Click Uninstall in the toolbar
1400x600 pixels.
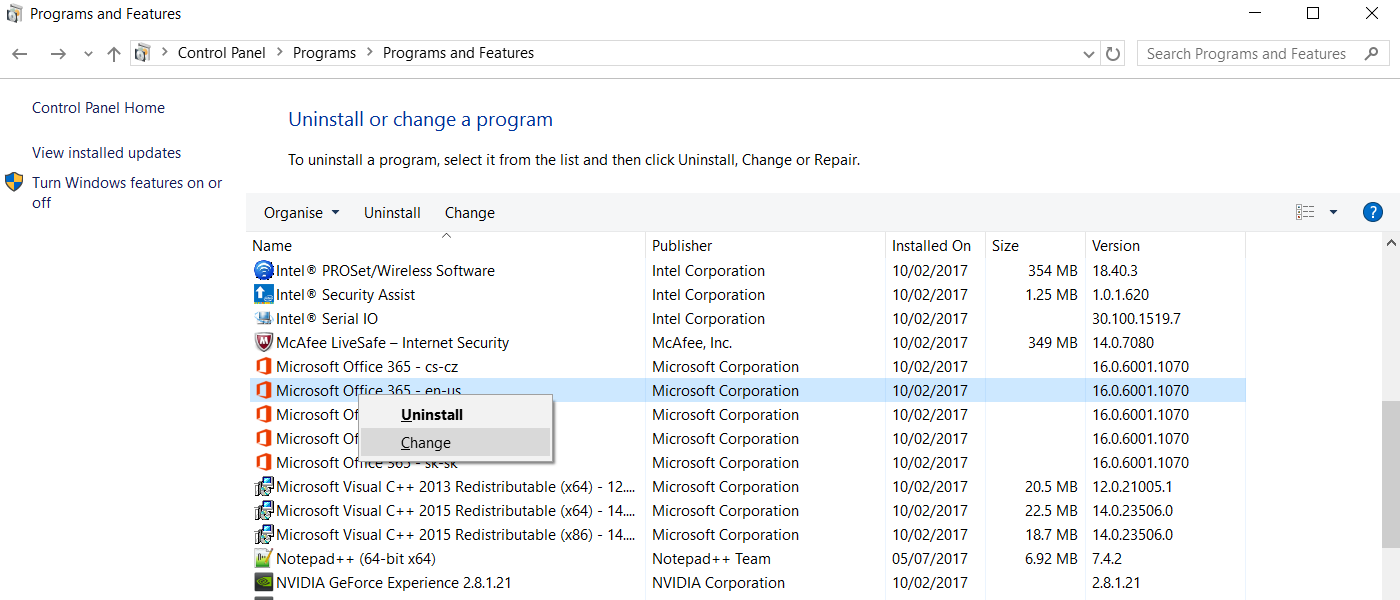pos(392,213)
